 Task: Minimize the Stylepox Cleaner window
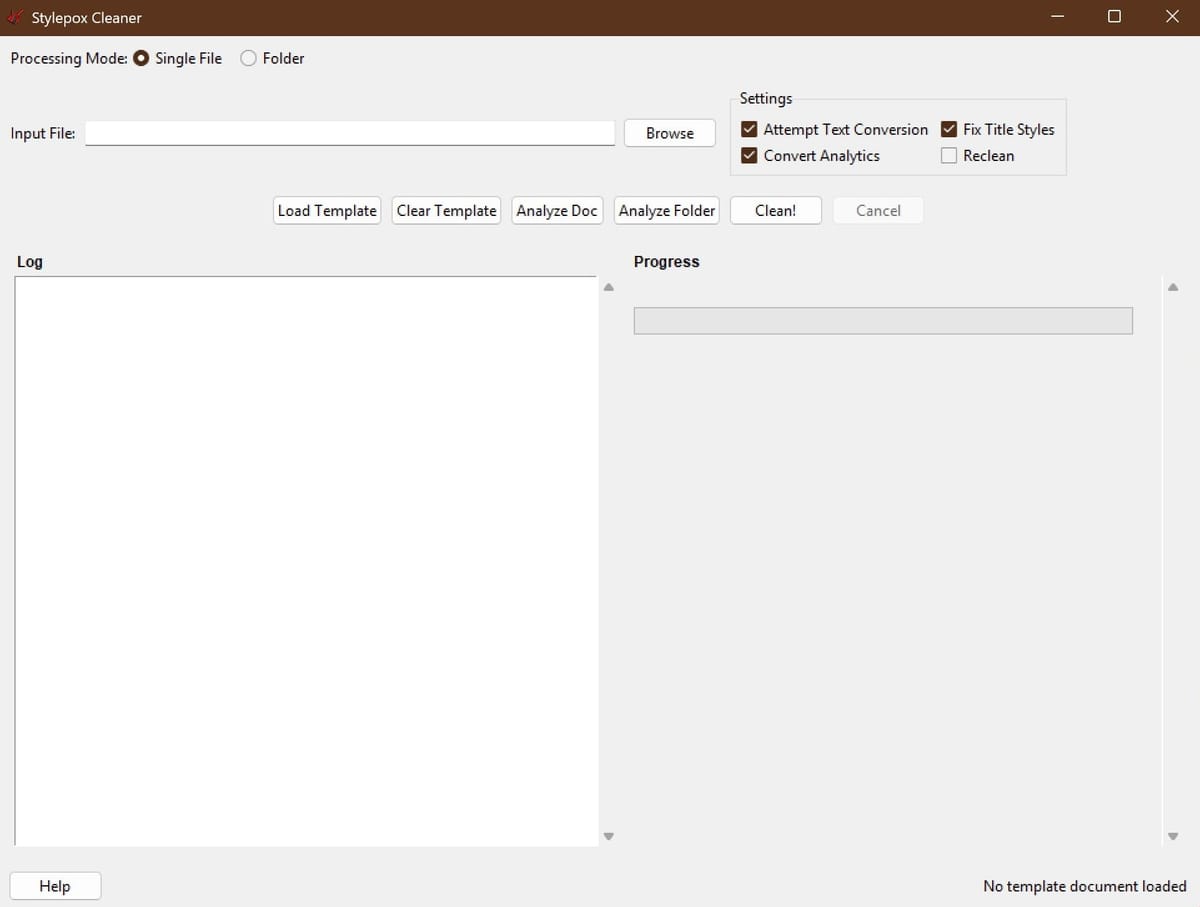(x=1057, y=17)
